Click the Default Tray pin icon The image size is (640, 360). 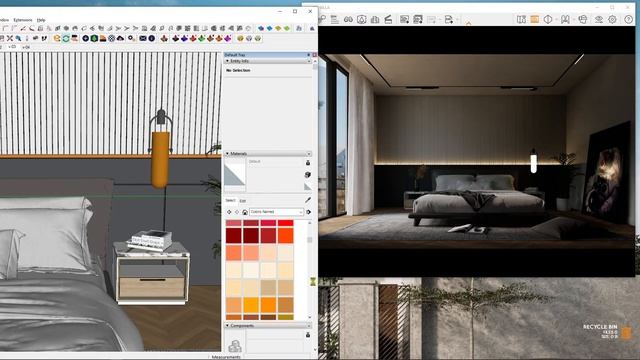pos(309,55)
